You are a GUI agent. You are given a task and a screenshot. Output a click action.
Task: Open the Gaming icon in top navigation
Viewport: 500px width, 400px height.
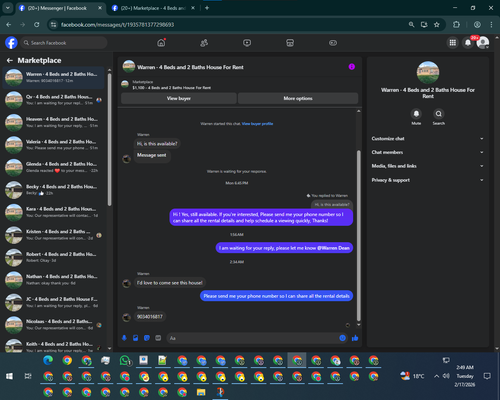pos(333,43)
